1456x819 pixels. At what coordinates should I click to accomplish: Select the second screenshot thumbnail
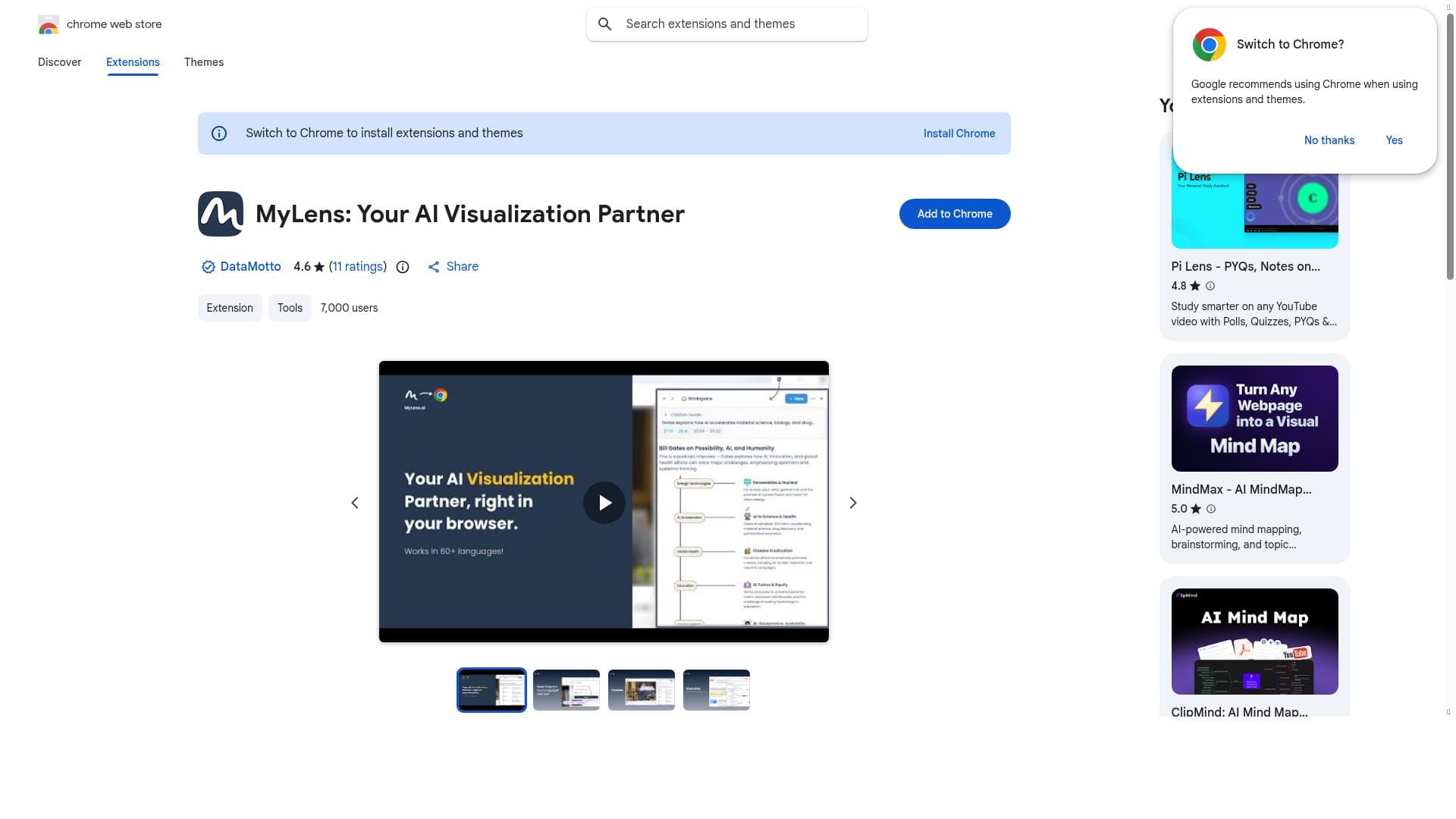tap(566, 690)
